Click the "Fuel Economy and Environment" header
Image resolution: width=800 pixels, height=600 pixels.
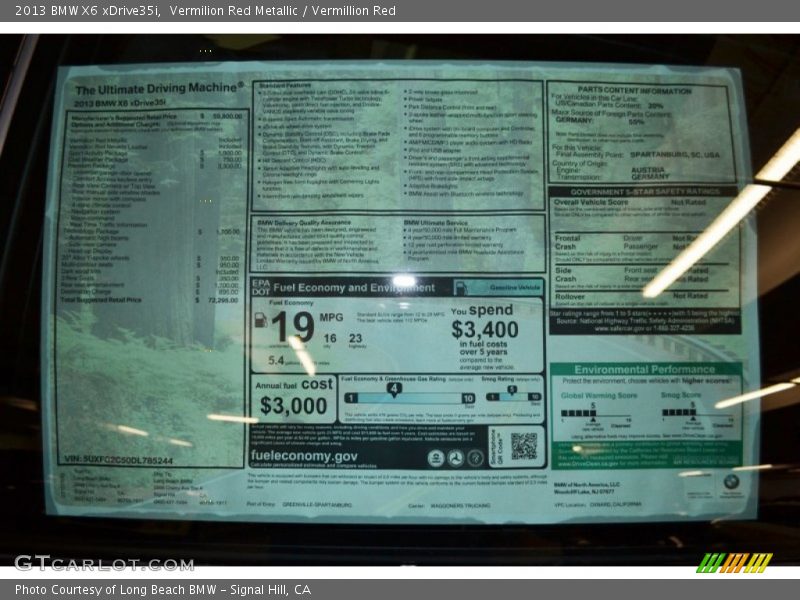click(x=354, y=288)
